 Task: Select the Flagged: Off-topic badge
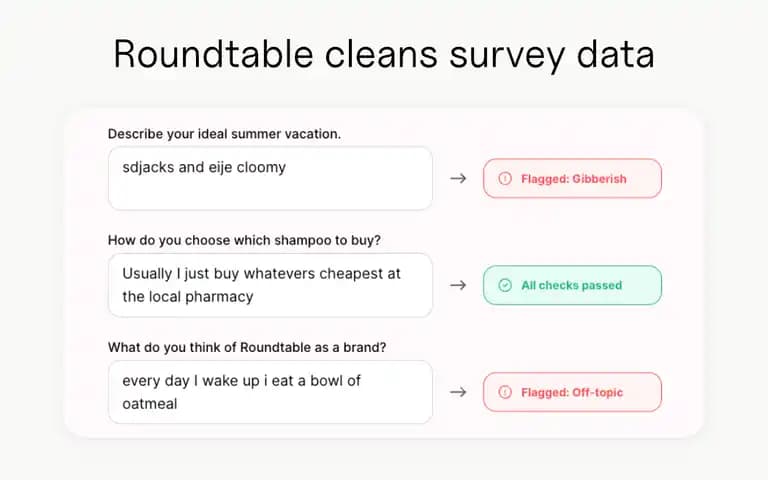coord(572,392)
